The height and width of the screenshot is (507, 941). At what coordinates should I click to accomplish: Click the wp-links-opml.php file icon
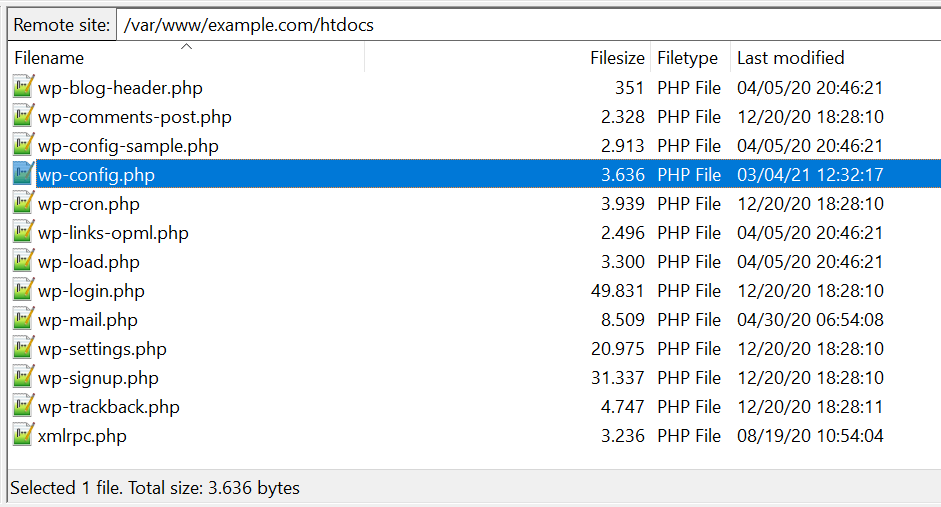coord(23,232)
